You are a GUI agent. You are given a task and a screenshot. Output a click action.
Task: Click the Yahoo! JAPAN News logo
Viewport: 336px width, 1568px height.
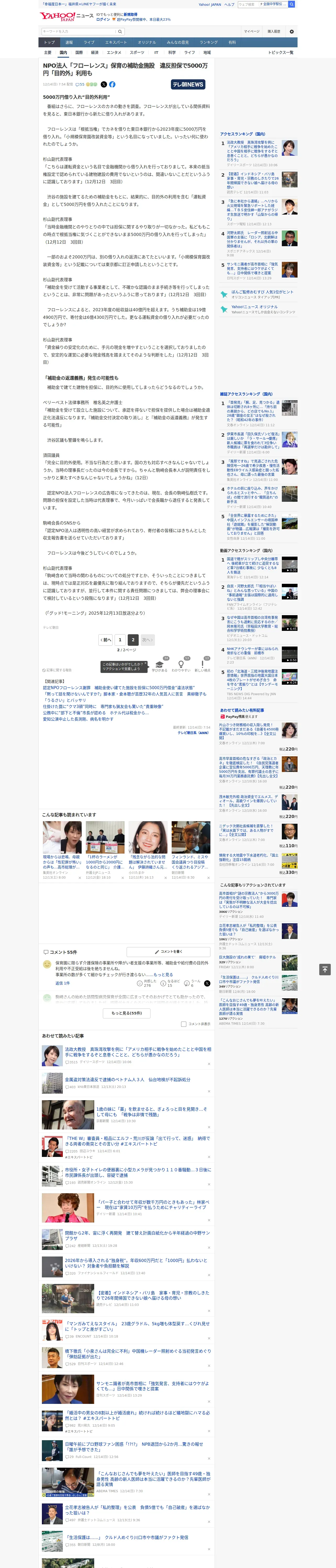pyautogui.click(x=66, y=16)
